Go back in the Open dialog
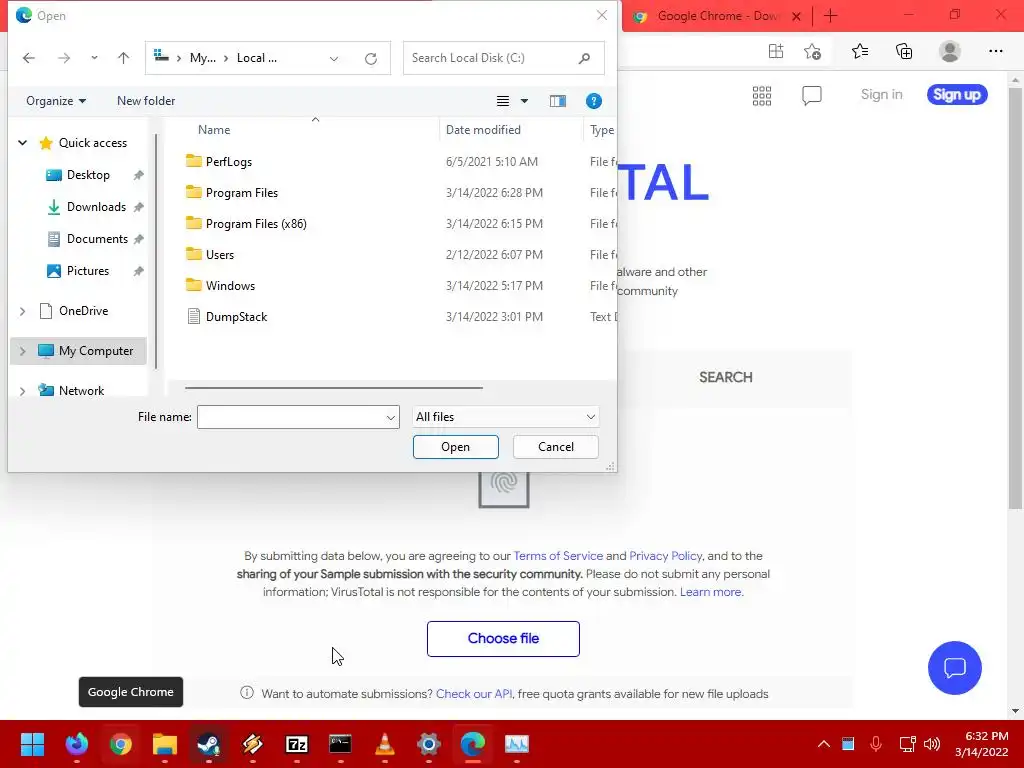 coord(29,58)
